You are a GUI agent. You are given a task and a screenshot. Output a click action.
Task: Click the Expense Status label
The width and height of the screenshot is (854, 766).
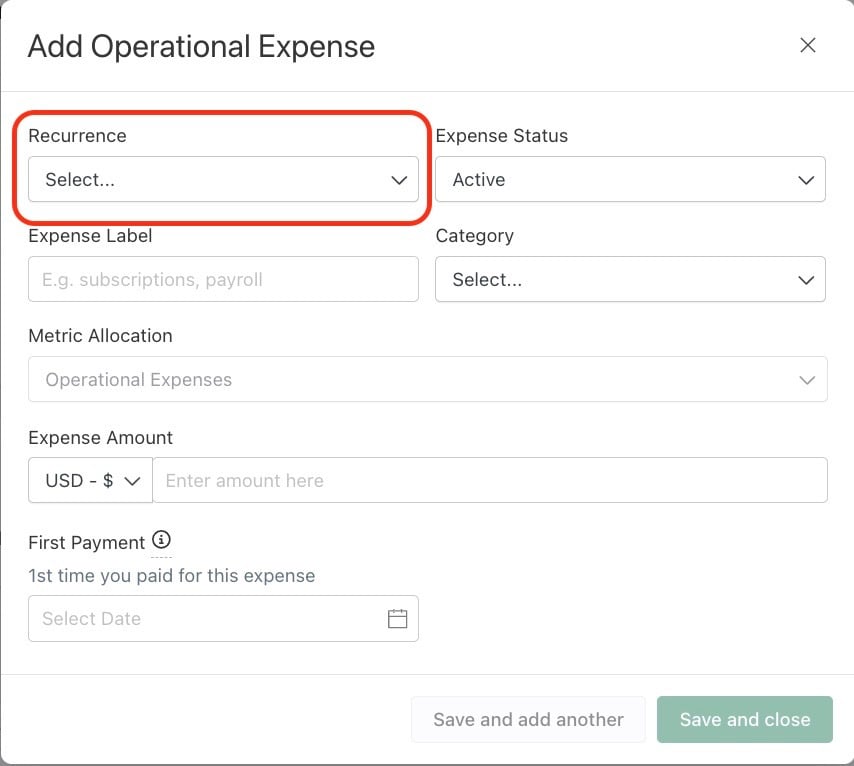click(x=502, y=136)
